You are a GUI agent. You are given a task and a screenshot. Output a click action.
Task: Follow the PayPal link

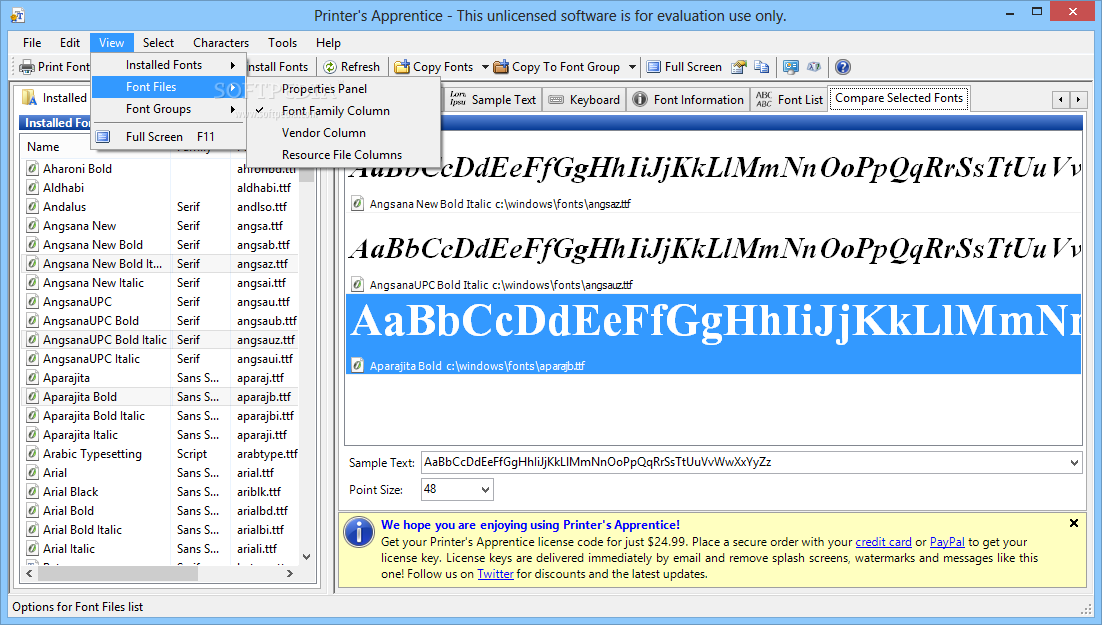click(947, 542)
